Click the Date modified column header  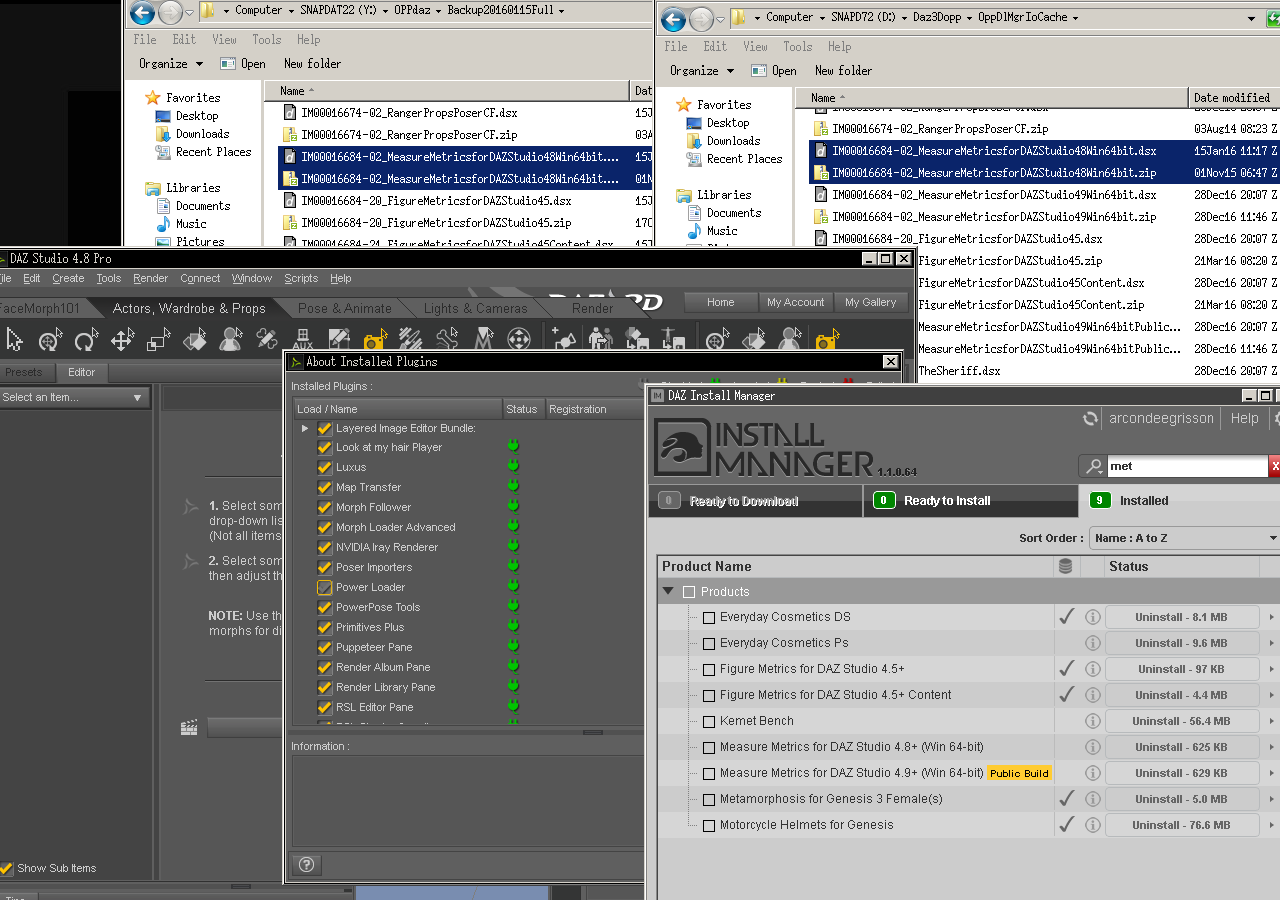click(1234, 98)
